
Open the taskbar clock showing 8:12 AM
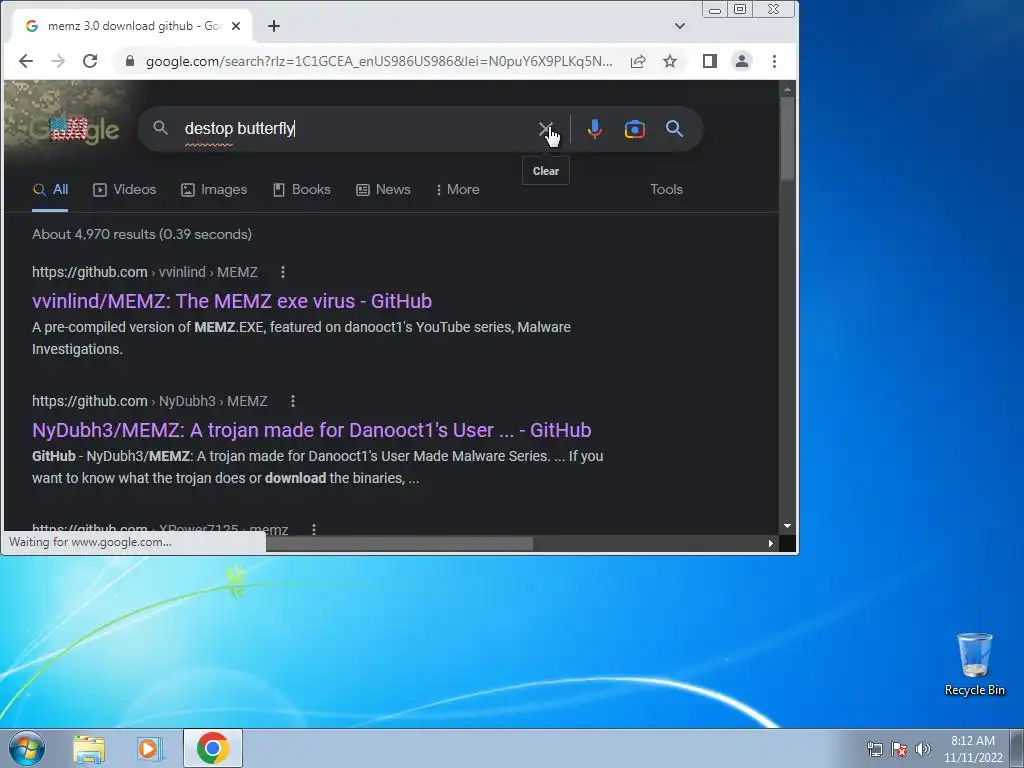coord(973,749)
